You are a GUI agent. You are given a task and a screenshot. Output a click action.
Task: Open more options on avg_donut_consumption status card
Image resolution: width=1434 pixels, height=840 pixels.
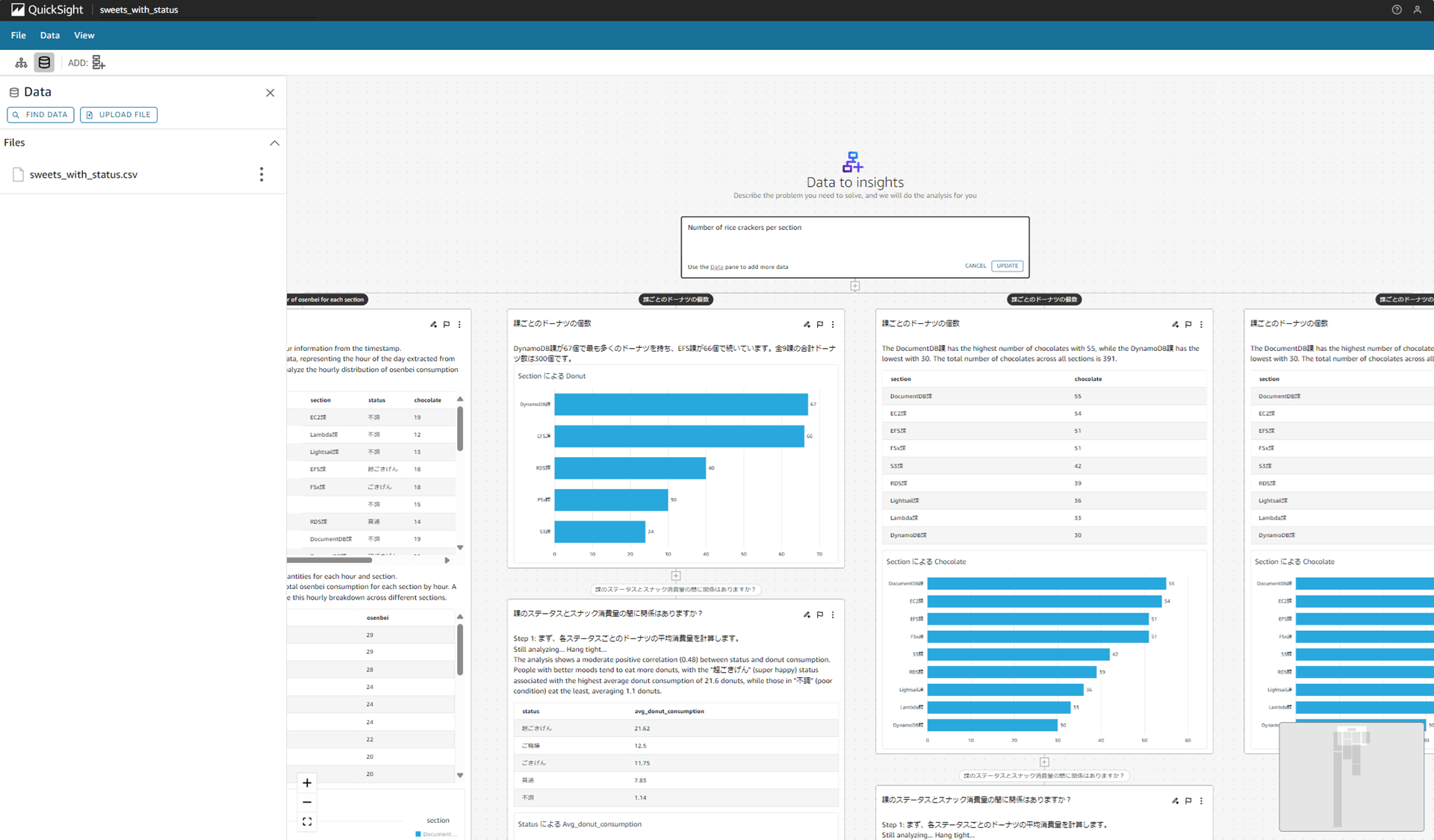(833, 615)
